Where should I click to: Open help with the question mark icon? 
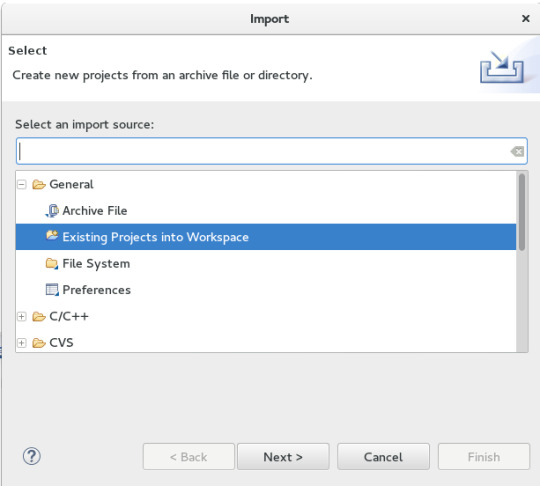pyautogui.click(x=32, y=456)
